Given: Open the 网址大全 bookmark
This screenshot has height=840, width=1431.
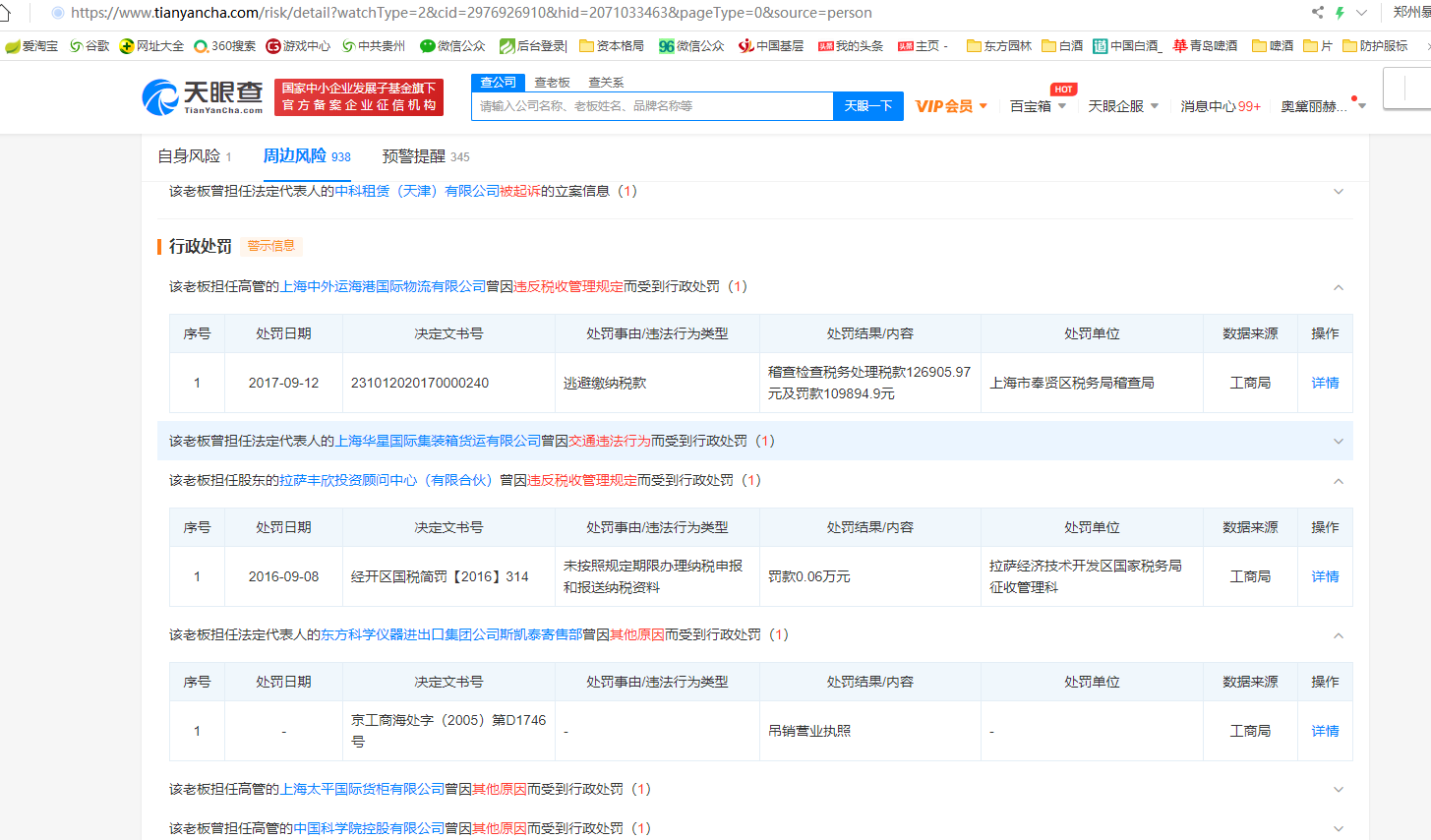Looking at the screenshot, I should point(151,46).
